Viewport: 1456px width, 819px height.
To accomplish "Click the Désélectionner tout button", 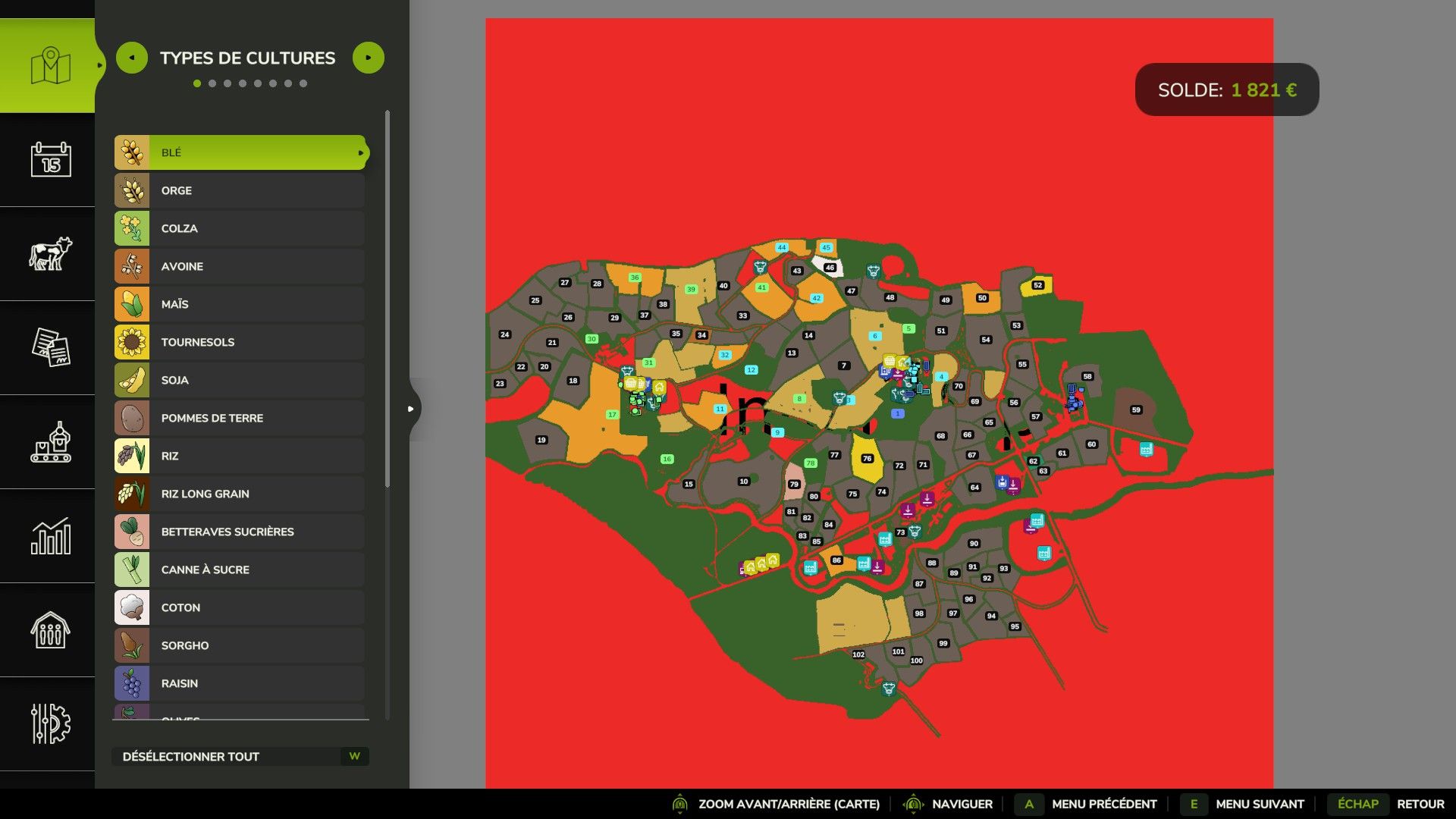I will tap(240, 756).
